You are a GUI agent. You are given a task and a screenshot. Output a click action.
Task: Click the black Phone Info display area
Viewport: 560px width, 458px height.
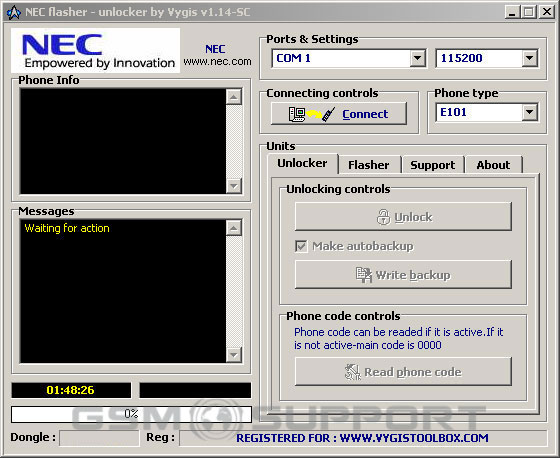point(123,141)
